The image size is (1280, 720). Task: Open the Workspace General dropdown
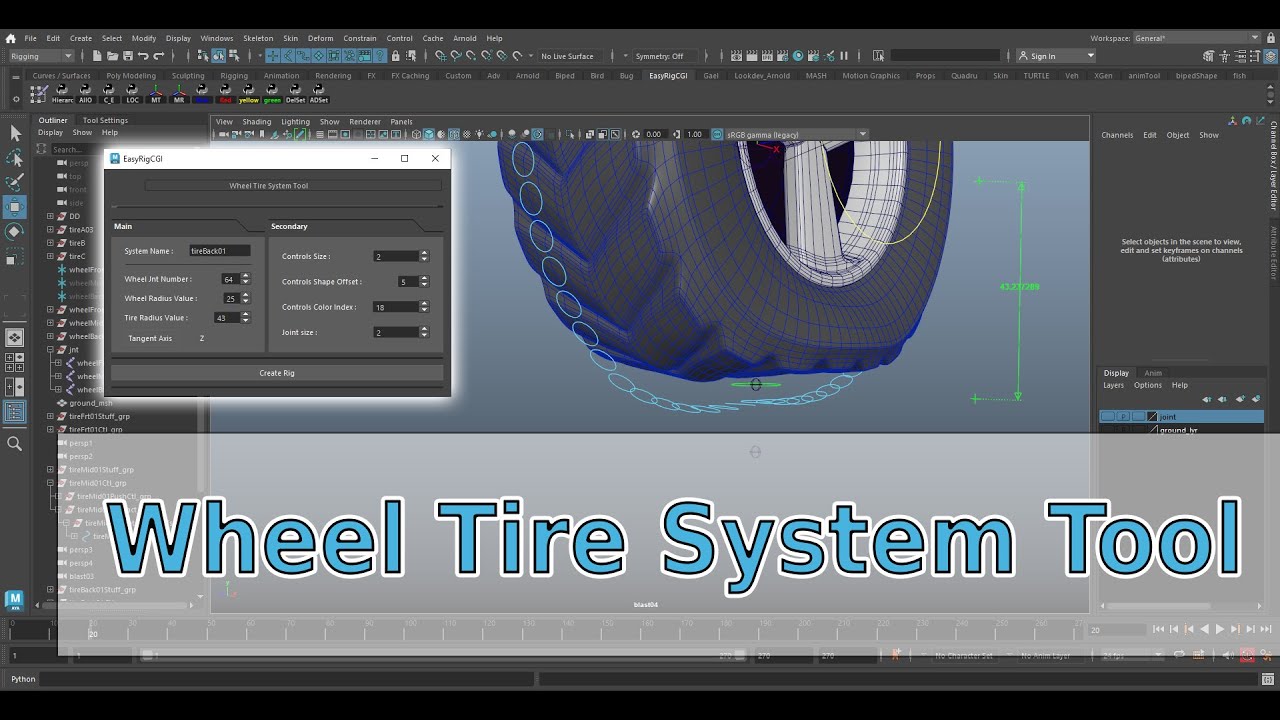[x=1197, y=38]
